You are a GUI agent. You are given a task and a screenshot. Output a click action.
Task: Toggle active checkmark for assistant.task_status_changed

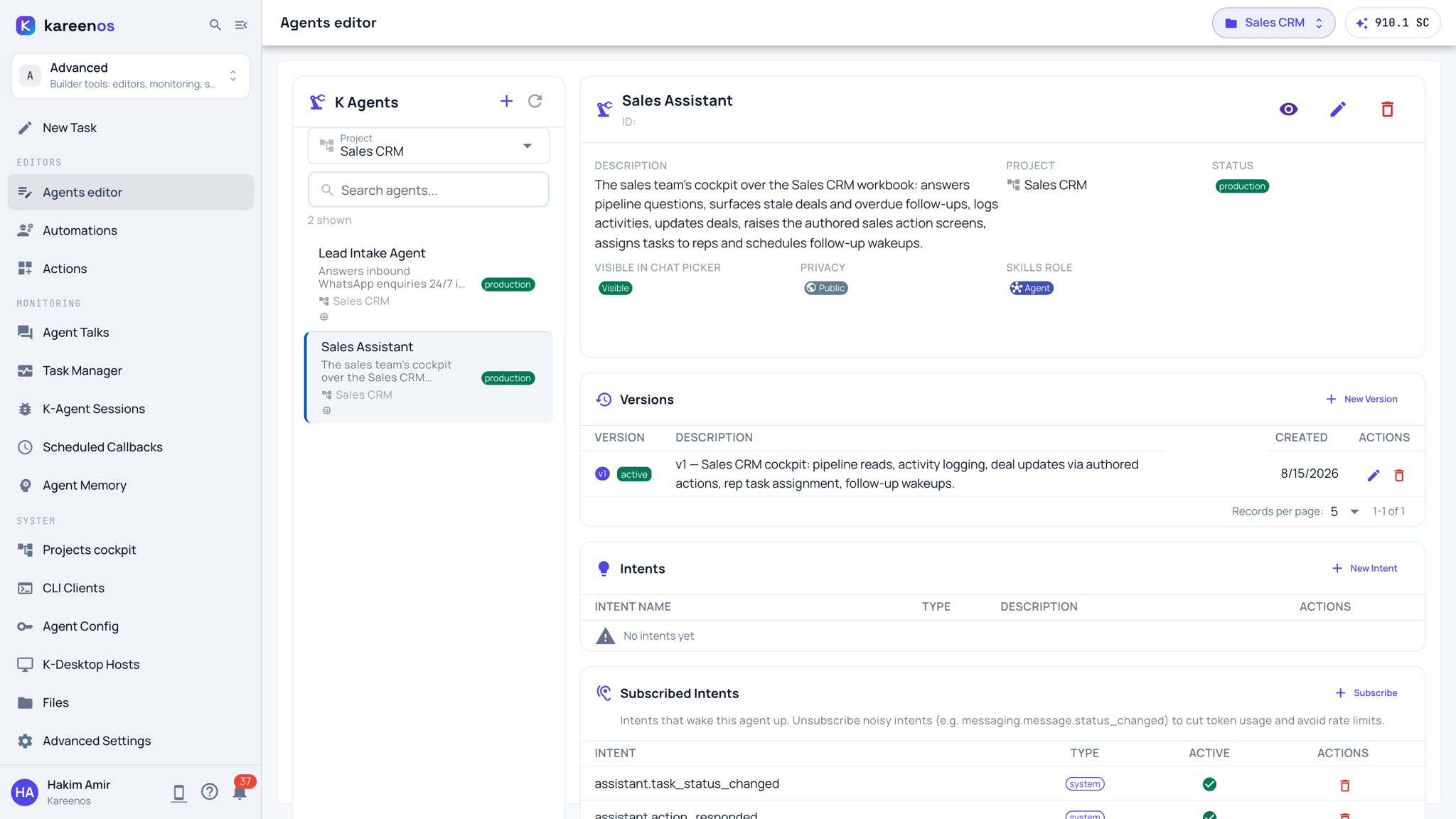click(1209, 784)
